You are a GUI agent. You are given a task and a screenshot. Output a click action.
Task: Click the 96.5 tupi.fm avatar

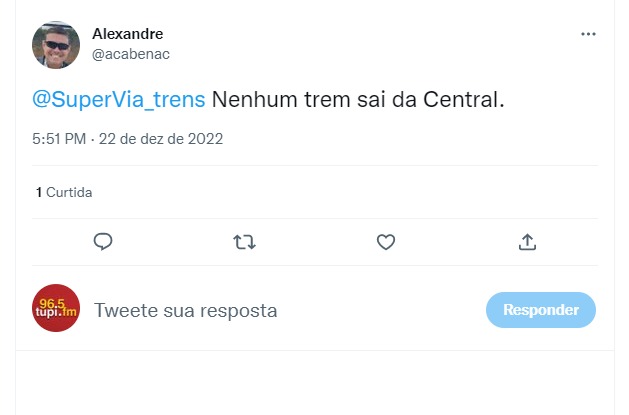pyautogui.click(x=56, y=310)
